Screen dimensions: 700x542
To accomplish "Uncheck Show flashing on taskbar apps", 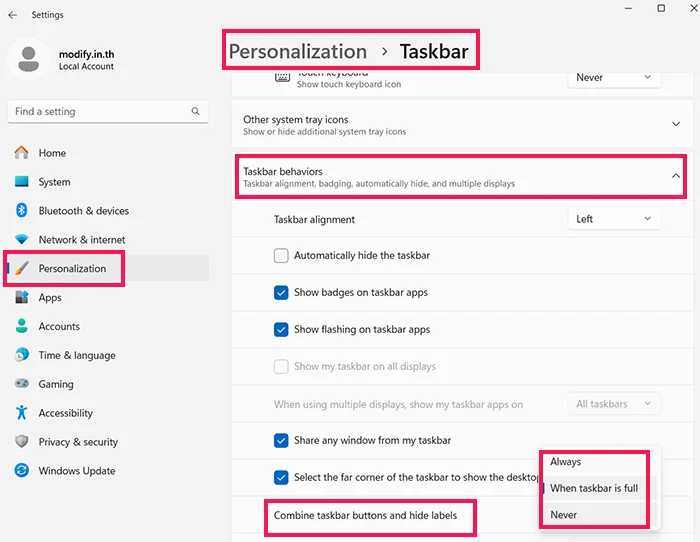I will click(281, 329).
